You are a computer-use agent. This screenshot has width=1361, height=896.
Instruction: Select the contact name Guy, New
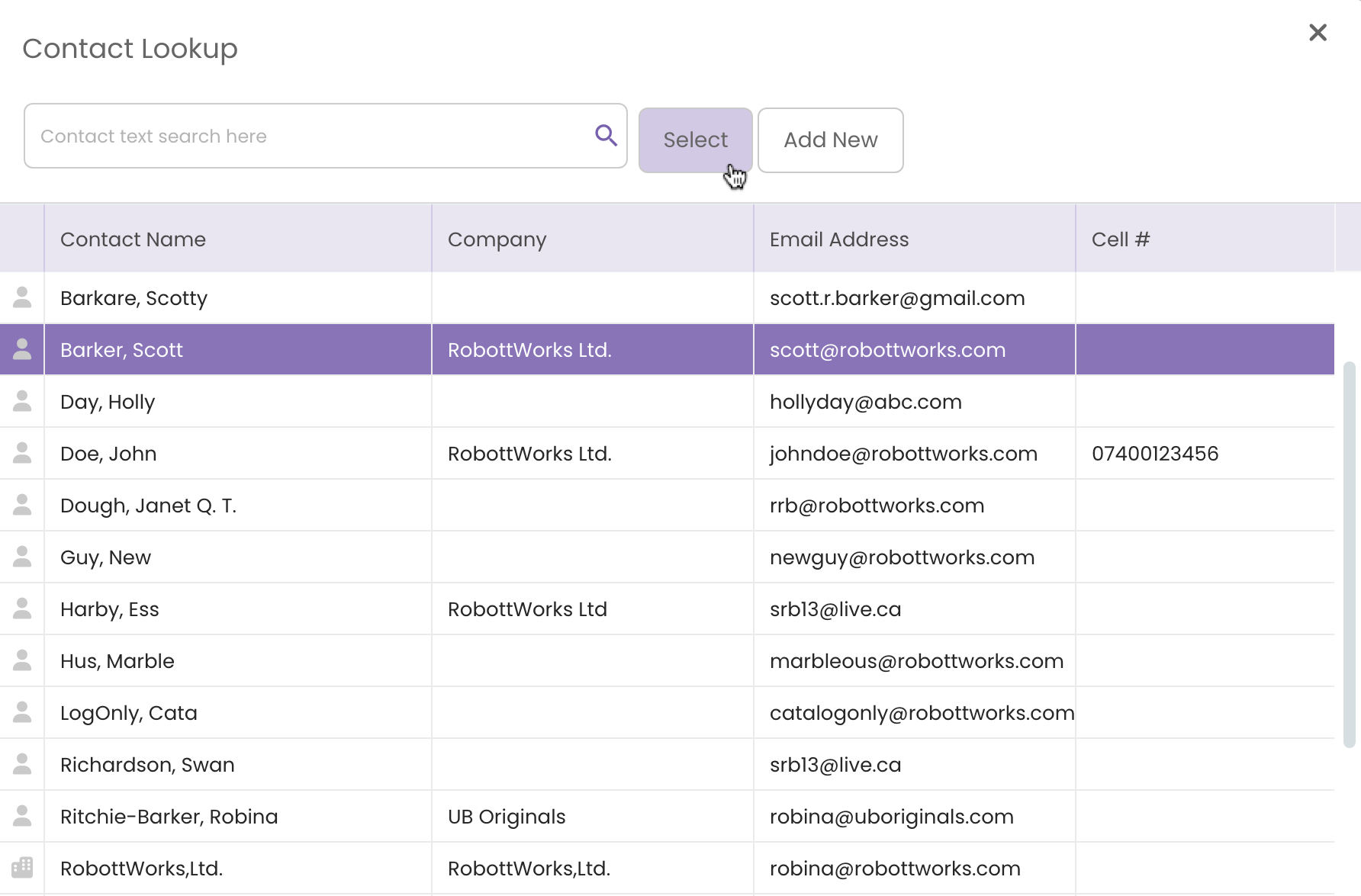(x=105, y=557)
